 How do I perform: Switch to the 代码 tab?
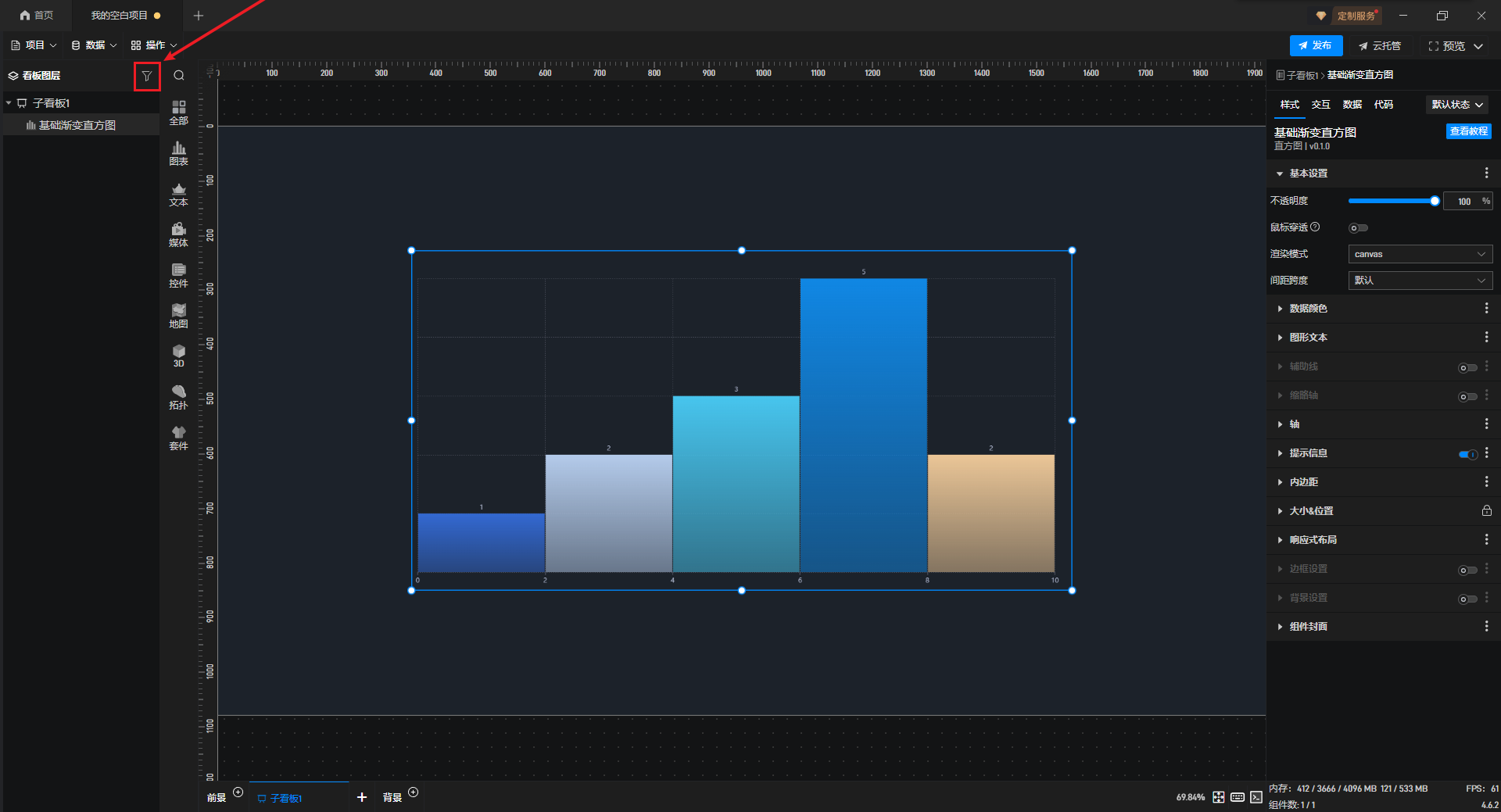point(1383,105)
